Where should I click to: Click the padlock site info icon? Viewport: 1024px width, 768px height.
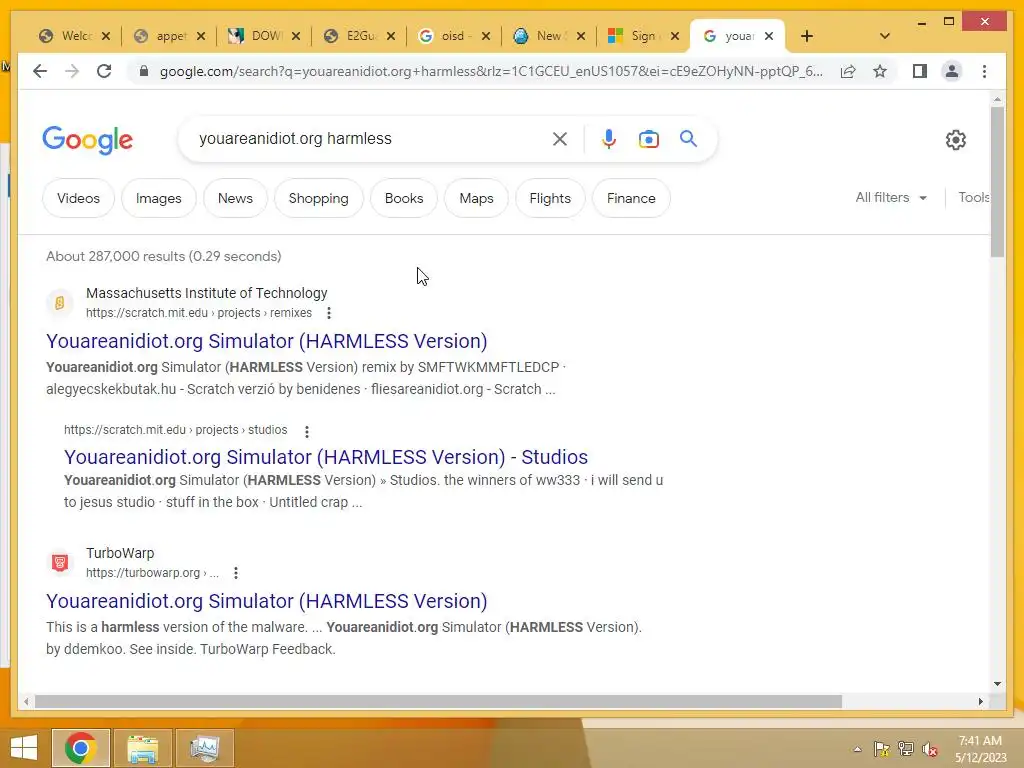144,71
